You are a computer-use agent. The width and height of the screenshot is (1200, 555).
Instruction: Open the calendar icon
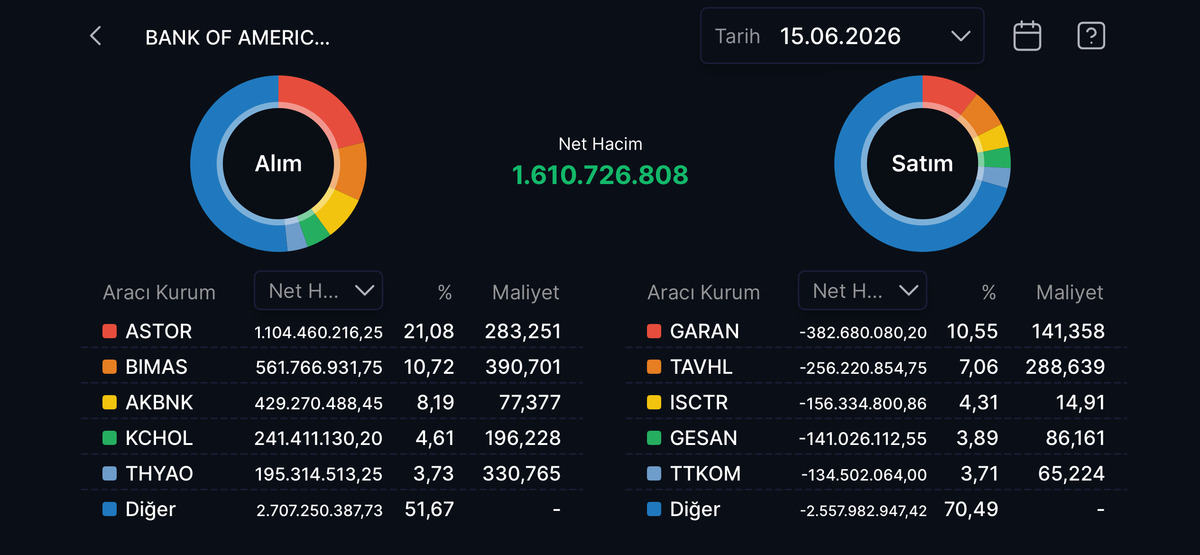[1027, 36]
